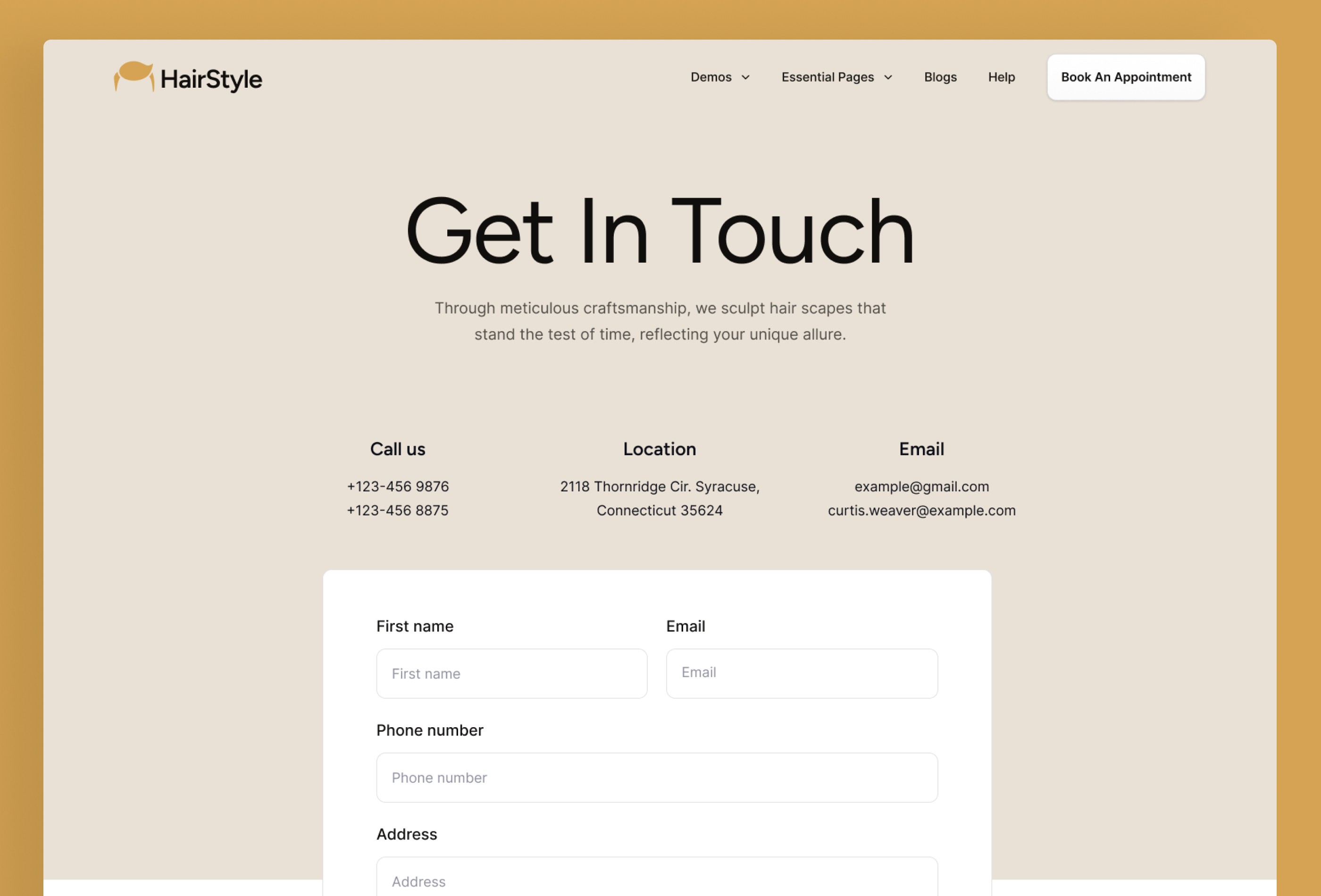Click the Thornridge Cir. Syracuse location address
Screen dimensions: 1321x896
pyautogui.click(x=660, y=499)
